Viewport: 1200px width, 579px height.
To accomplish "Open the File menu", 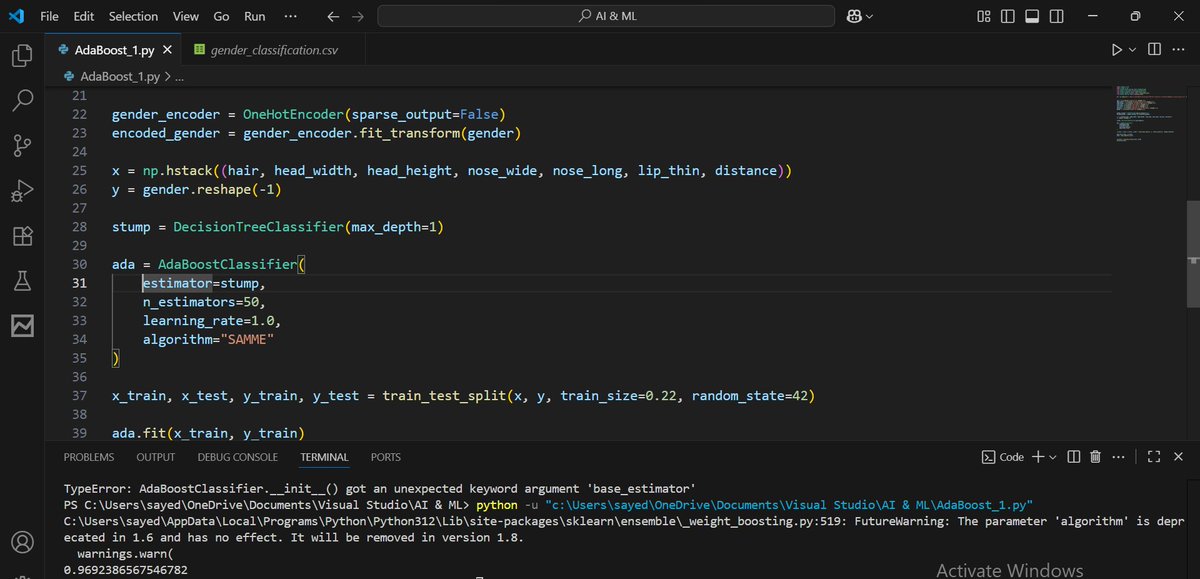I will (x=50, y=16).
